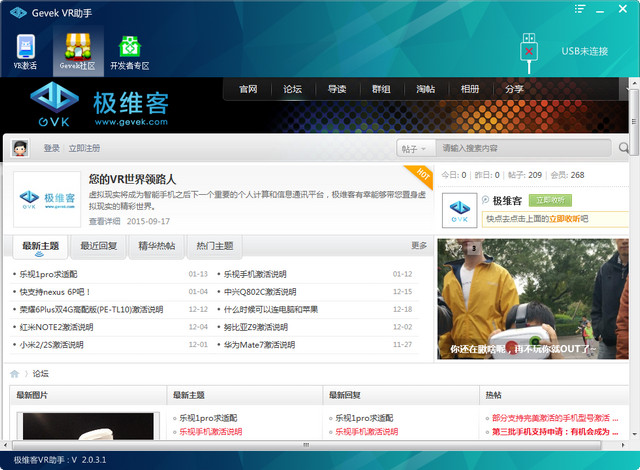The image size is (640, 470).
Task: Open the 开发者专区 icon
Action: (x=129, y=48)
